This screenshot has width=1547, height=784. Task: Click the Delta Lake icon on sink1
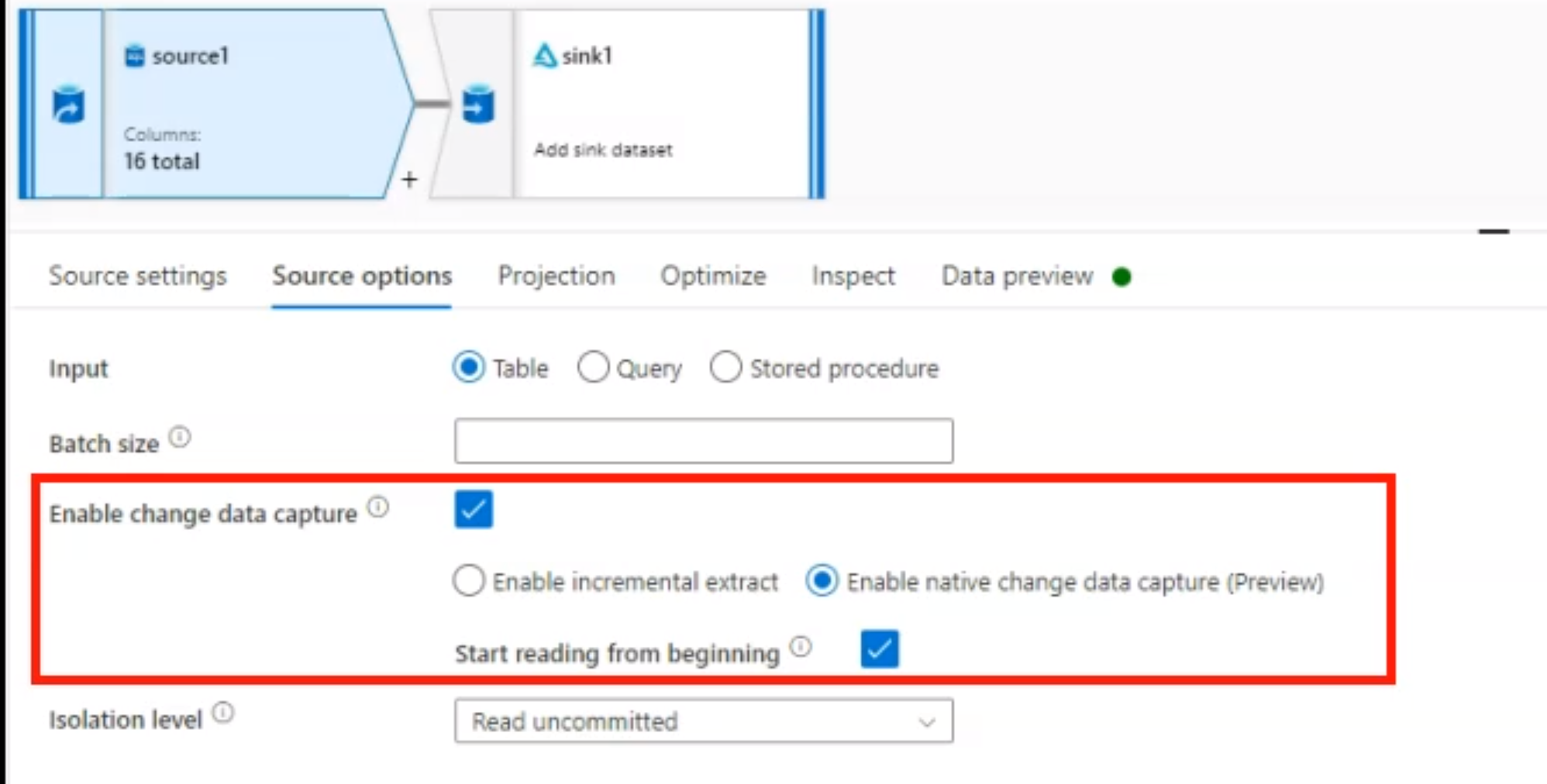pos(545,54)
